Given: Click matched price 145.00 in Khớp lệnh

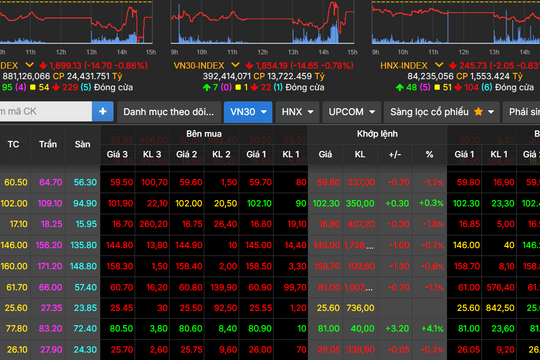Looking at the screenshot, I should (326, 245).
